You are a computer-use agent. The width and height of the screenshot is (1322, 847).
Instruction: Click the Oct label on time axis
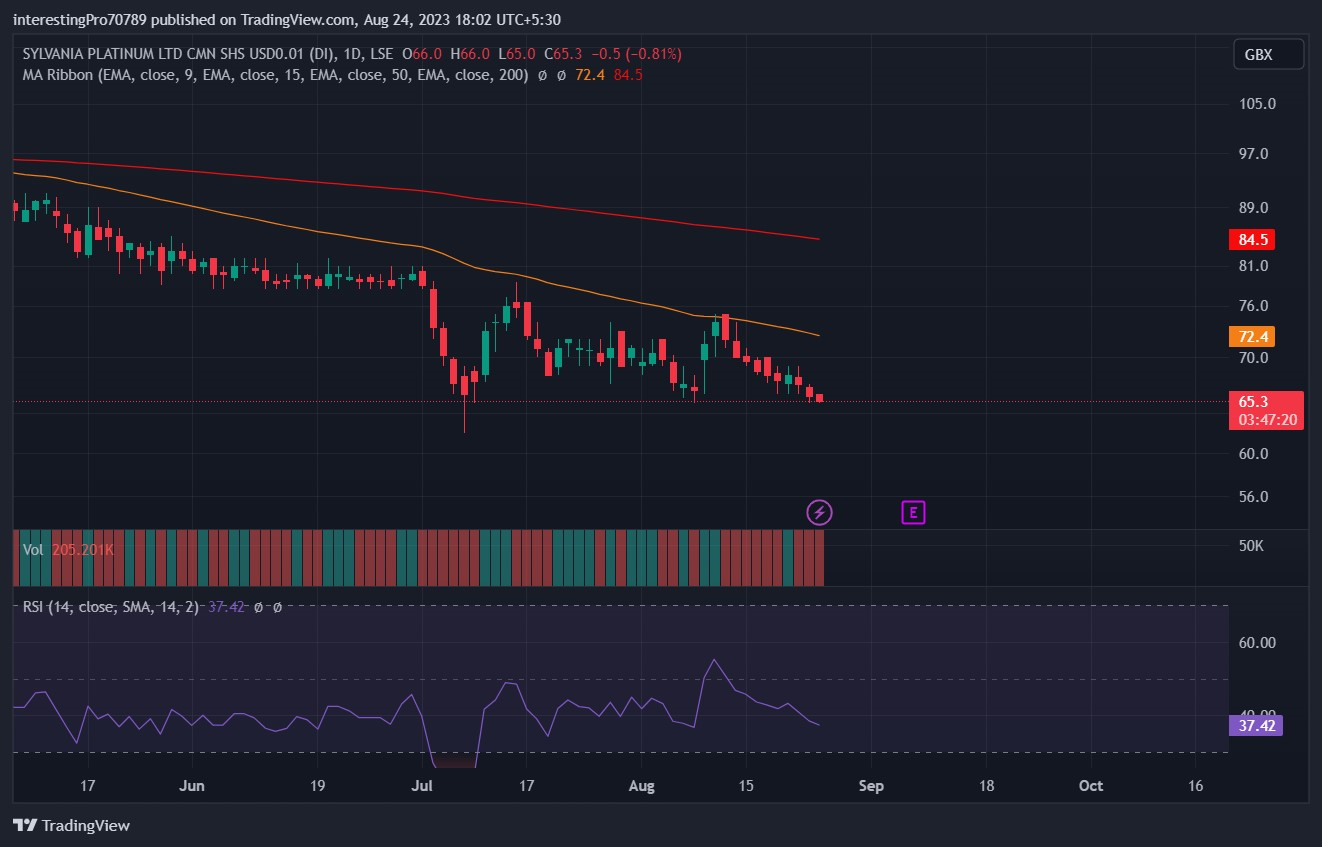pyautogui.click(x=1091, y=786)
